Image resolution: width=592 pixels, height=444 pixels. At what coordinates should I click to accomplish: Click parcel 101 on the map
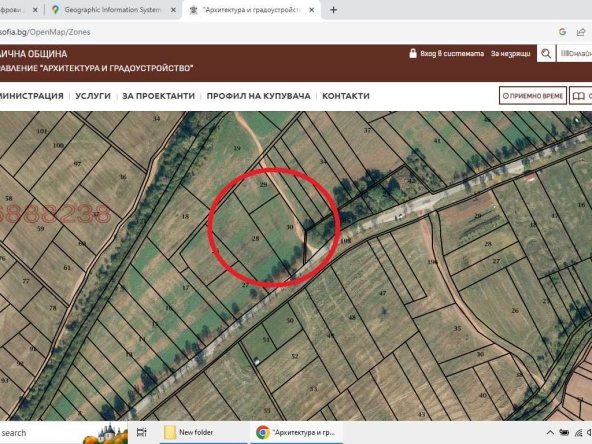pos(42,131)
